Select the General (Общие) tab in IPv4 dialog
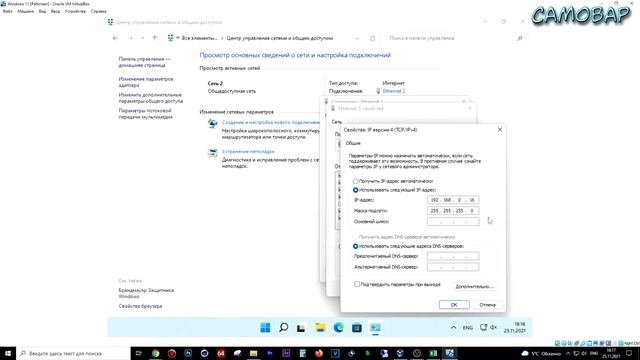 [x=353, y=143]
